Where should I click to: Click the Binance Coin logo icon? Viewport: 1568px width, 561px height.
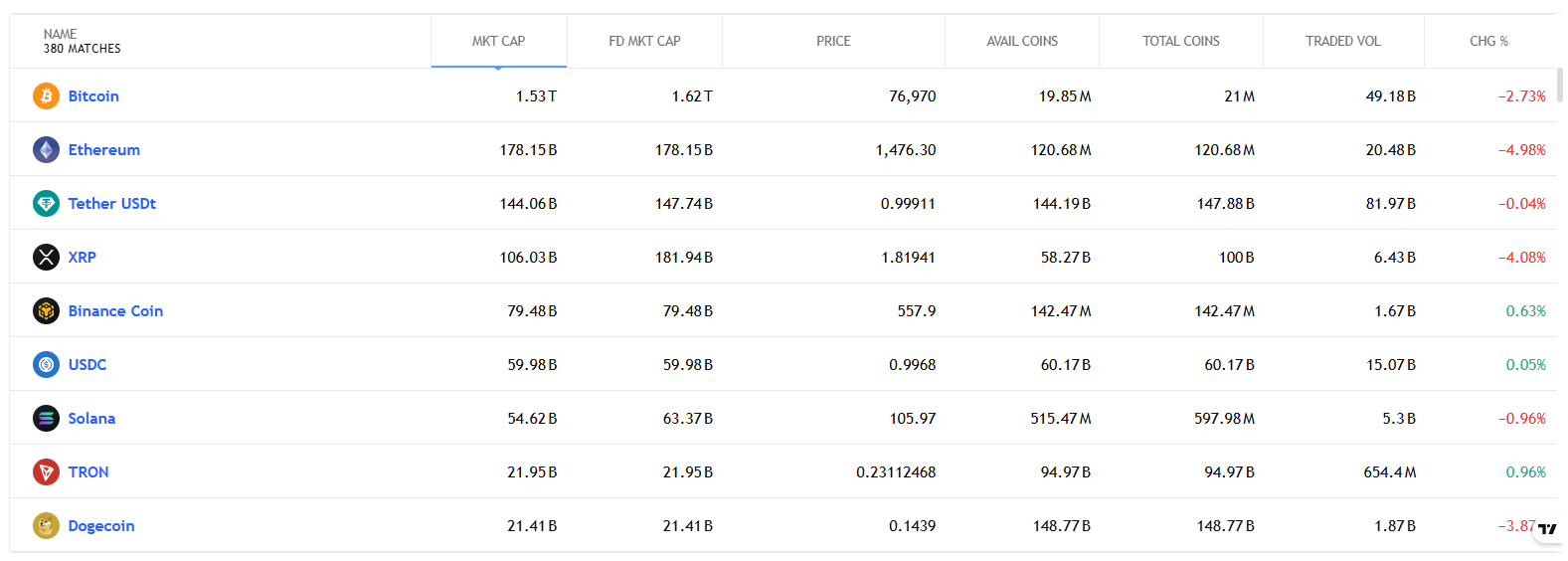[46, 311]
